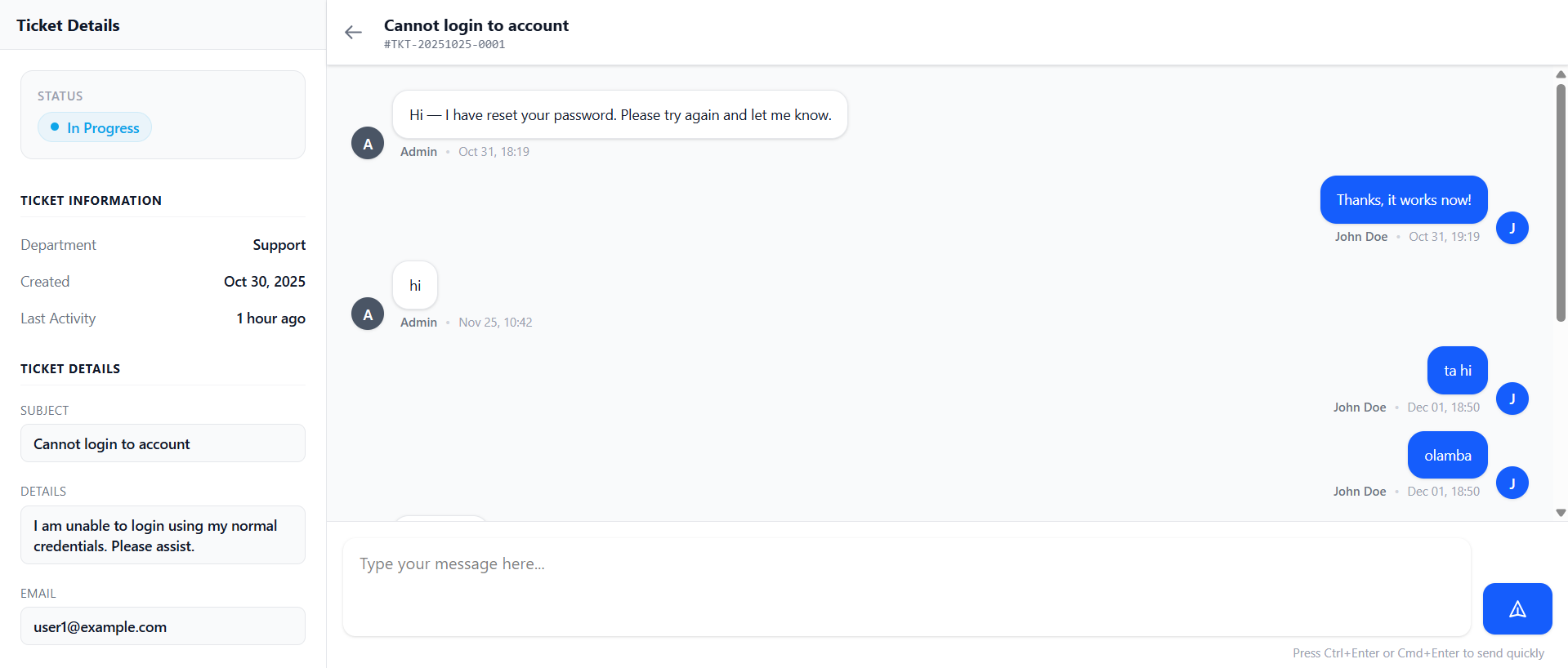Click Admin avatar beside the password reset message
This screenshot has height=668, width=1568.
click(x=368, y=144)
